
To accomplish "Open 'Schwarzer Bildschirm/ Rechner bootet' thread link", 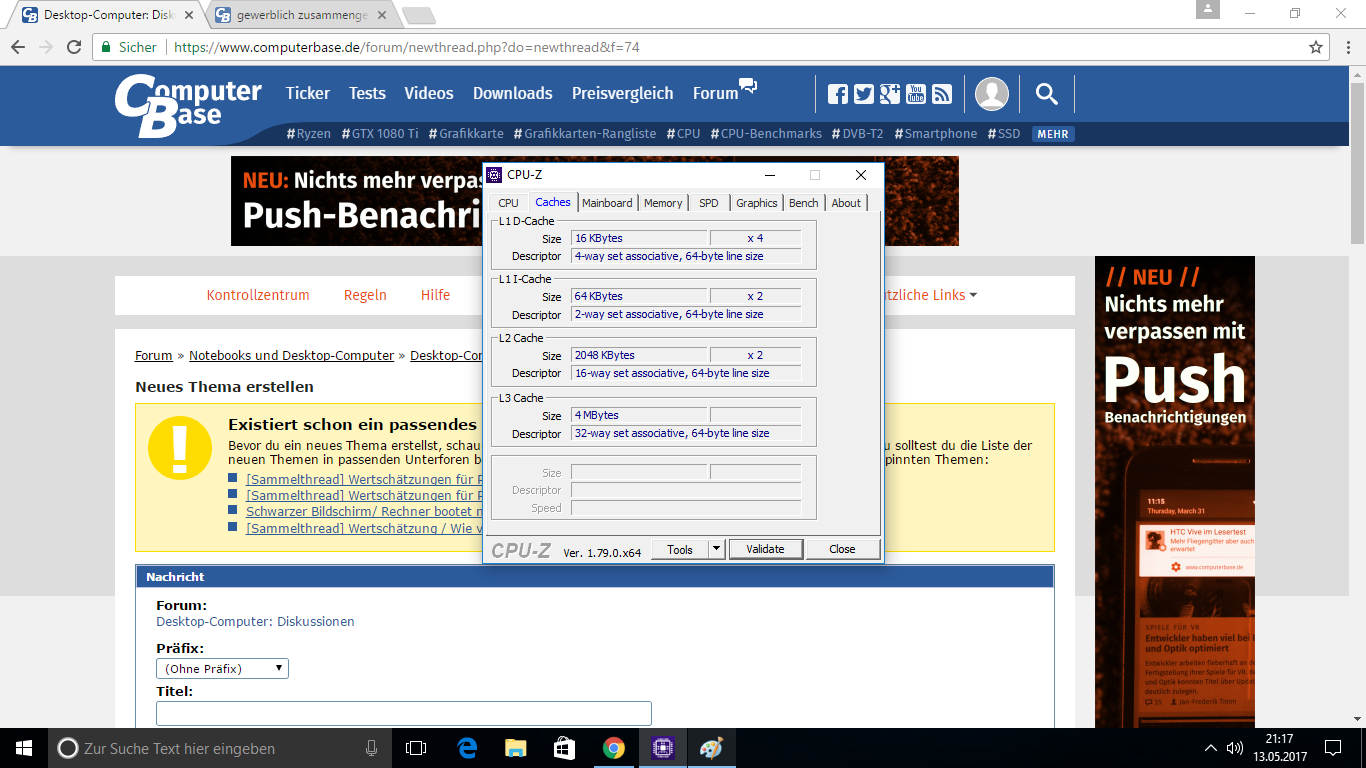I will (x=365, y=511).
